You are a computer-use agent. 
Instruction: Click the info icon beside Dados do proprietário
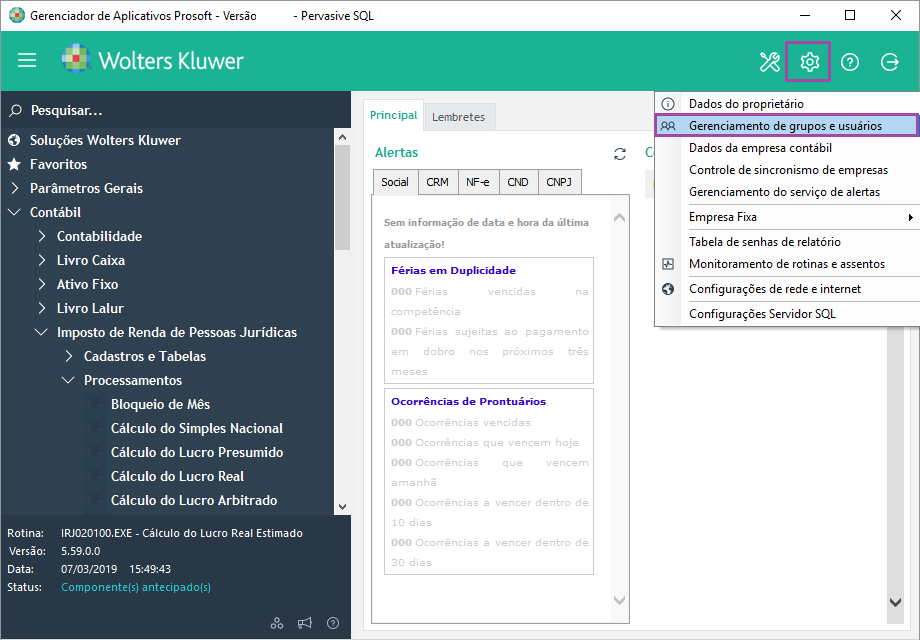(x=668, y=104)
